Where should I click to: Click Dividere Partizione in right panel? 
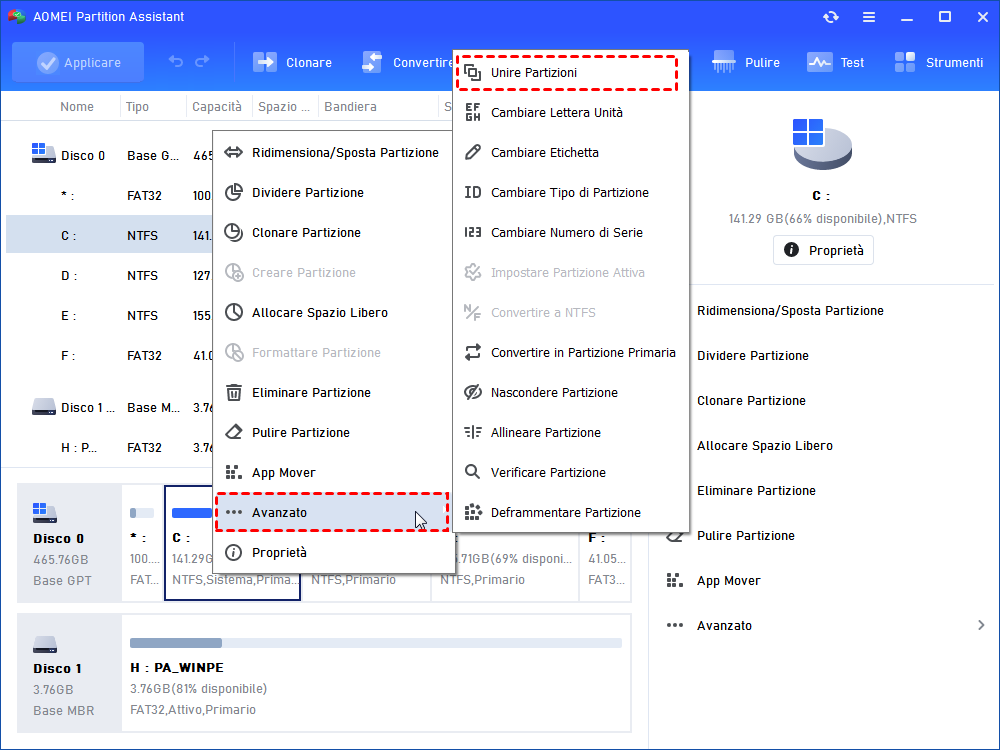(x=753, y=356)
